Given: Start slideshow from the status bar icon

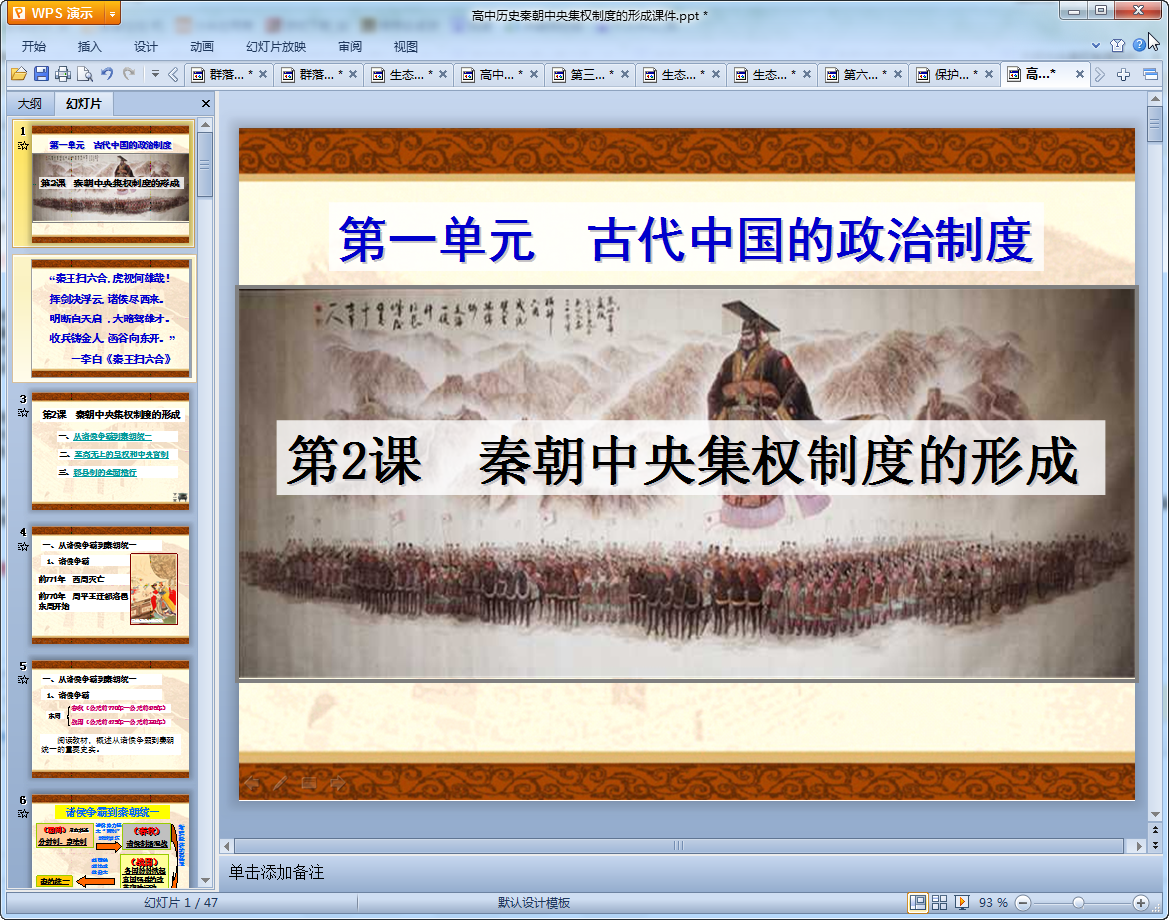Looking at the screenshot, I should tap(962, 903).
